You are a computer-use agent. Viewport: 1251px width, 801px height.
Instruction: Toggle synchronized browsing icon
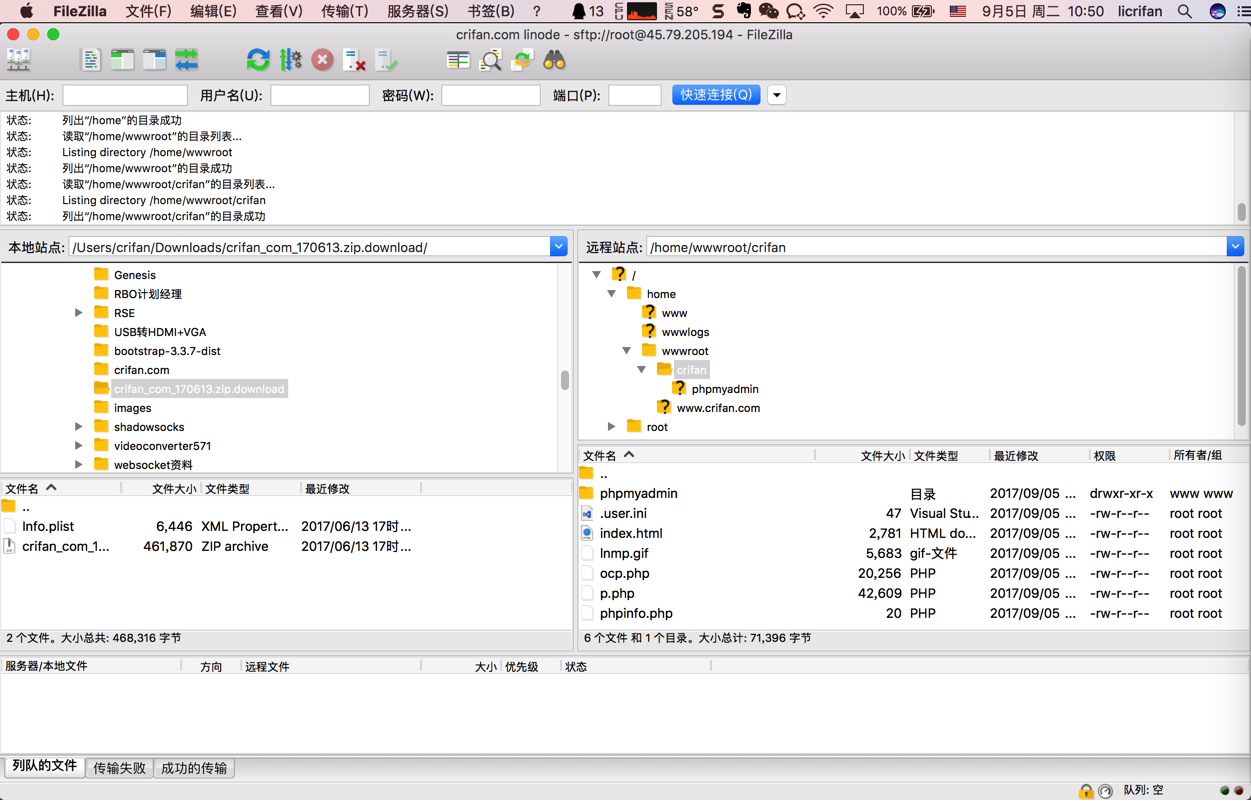tap(522, 61)
